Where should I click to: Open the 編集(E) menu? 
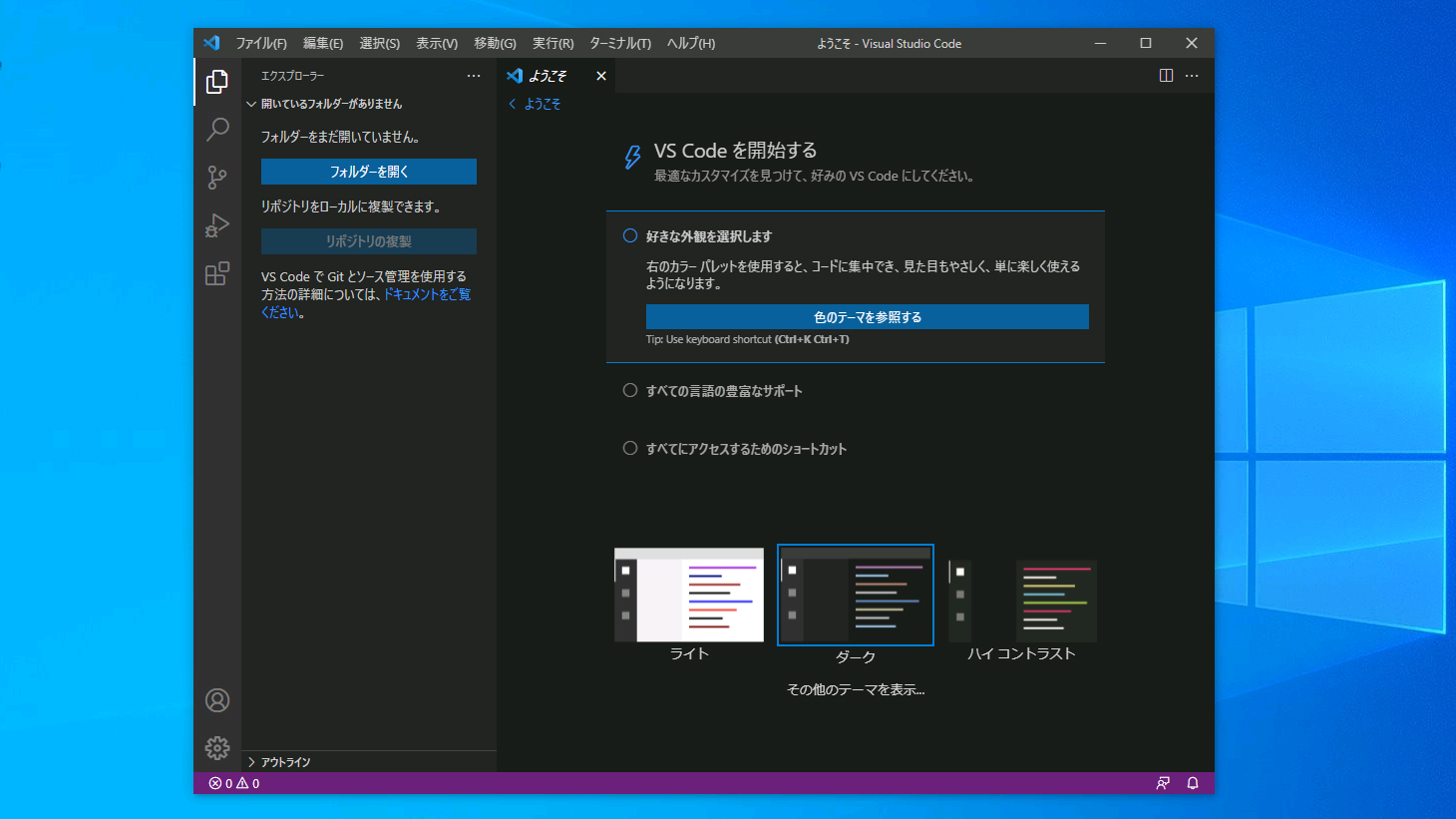pos(323,43)
